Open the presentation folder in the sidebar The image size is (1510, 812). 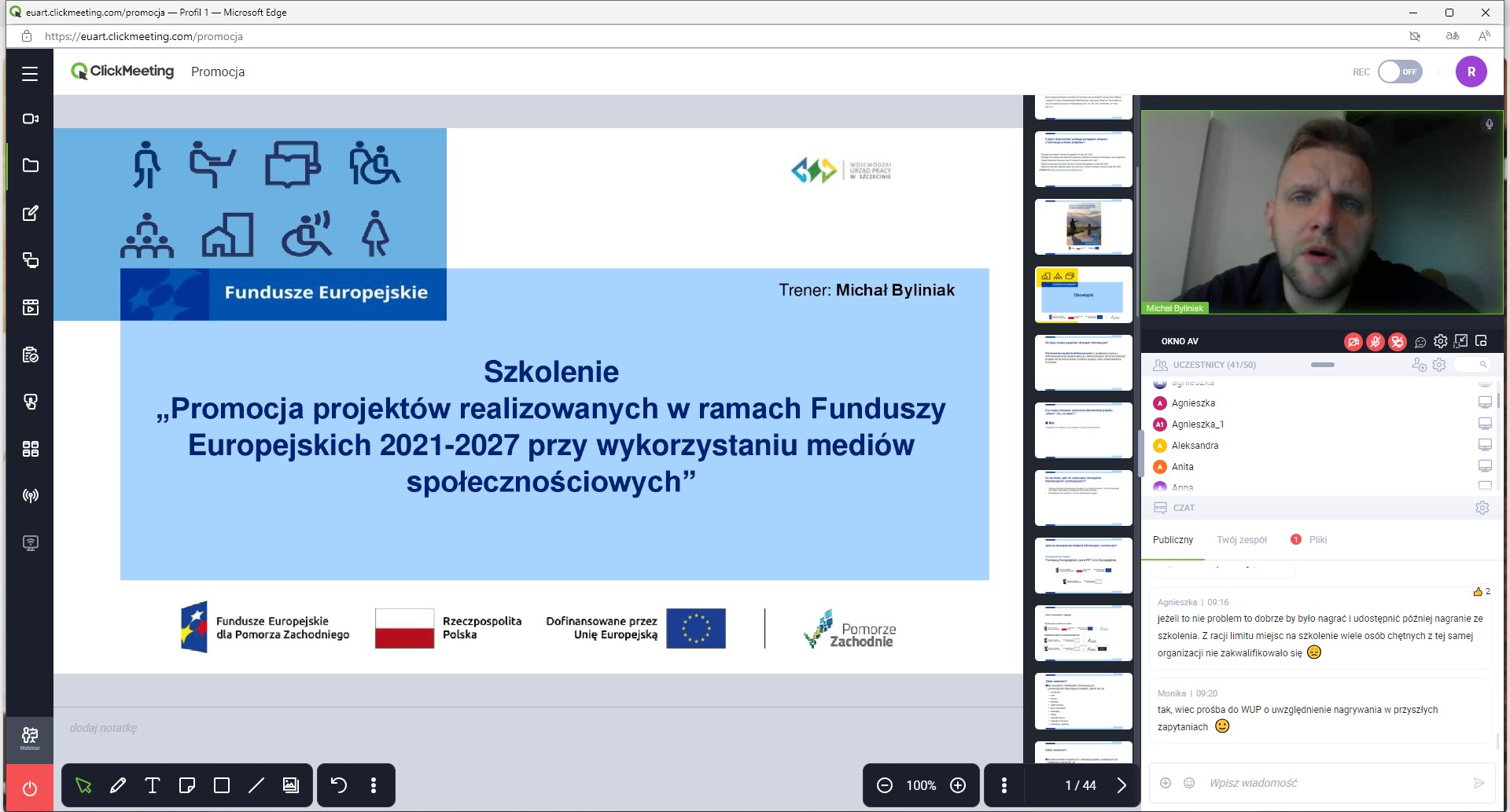tap(30, 166)
